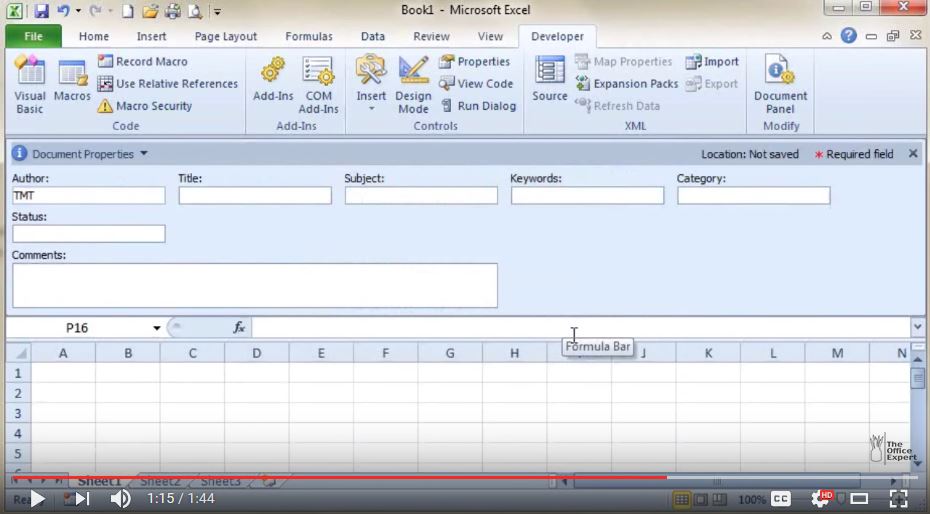Click the Open folder icon
The height and width of the screenshot is (514, 930).
tap(150, 11)
